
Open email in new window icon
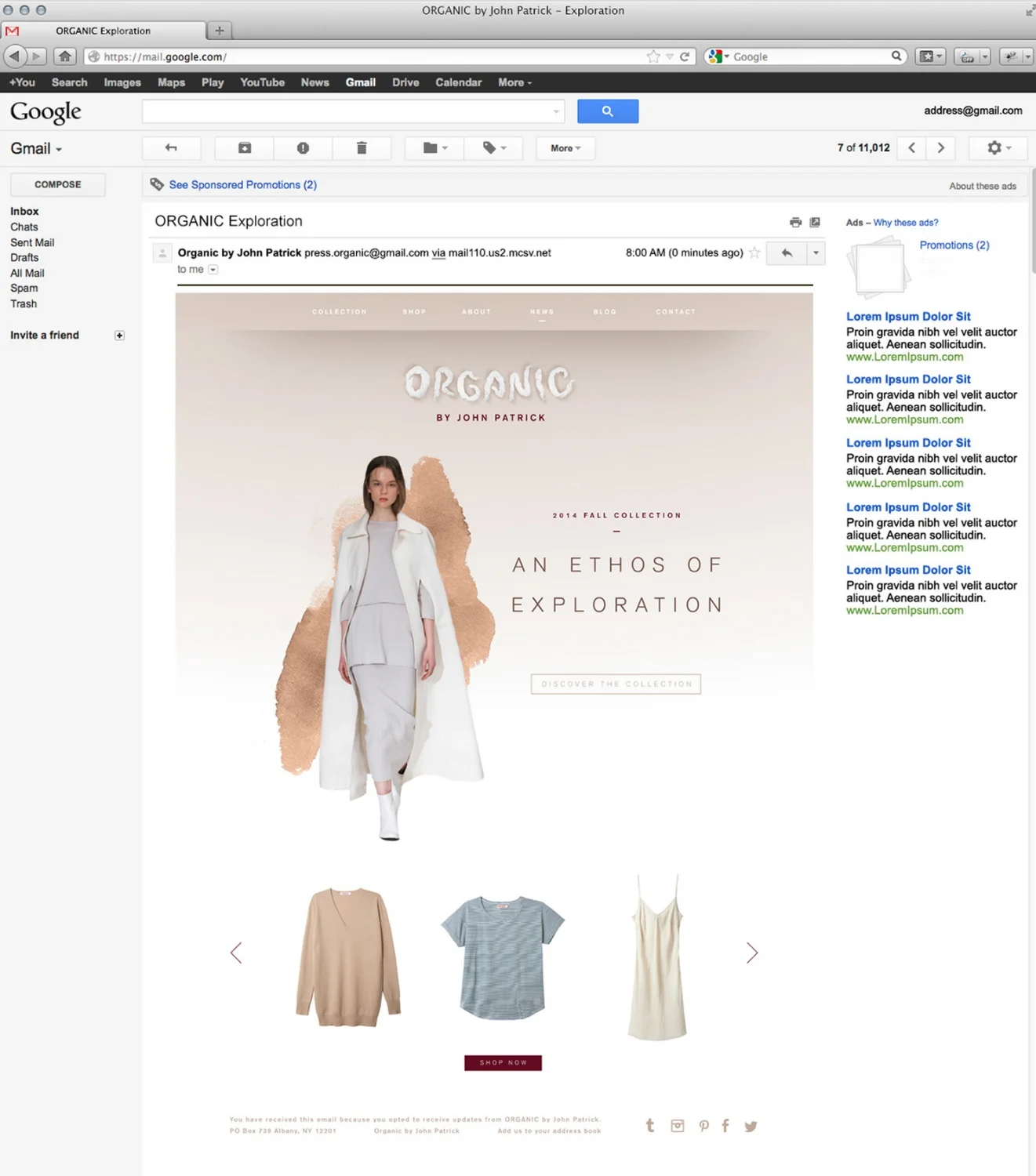(815, 223)
